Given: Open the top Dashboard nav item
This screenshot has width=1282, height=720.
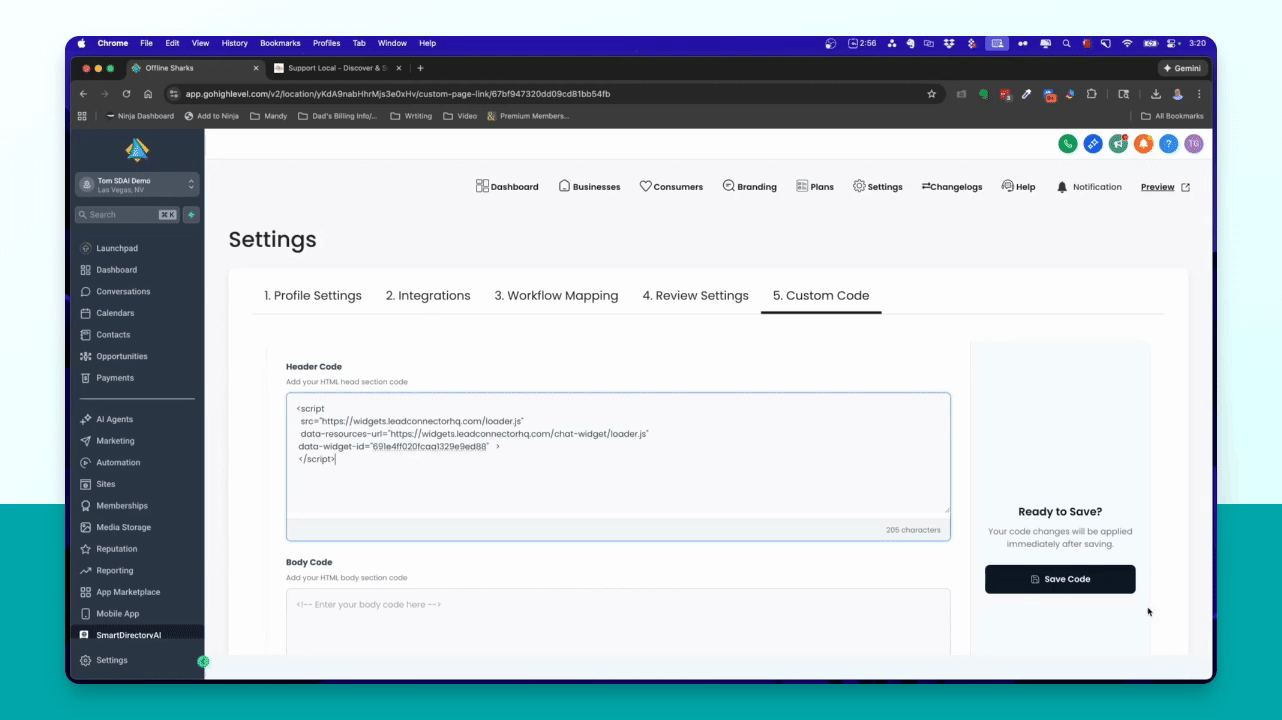Looking at the screenshot, I should click(507, 187).
